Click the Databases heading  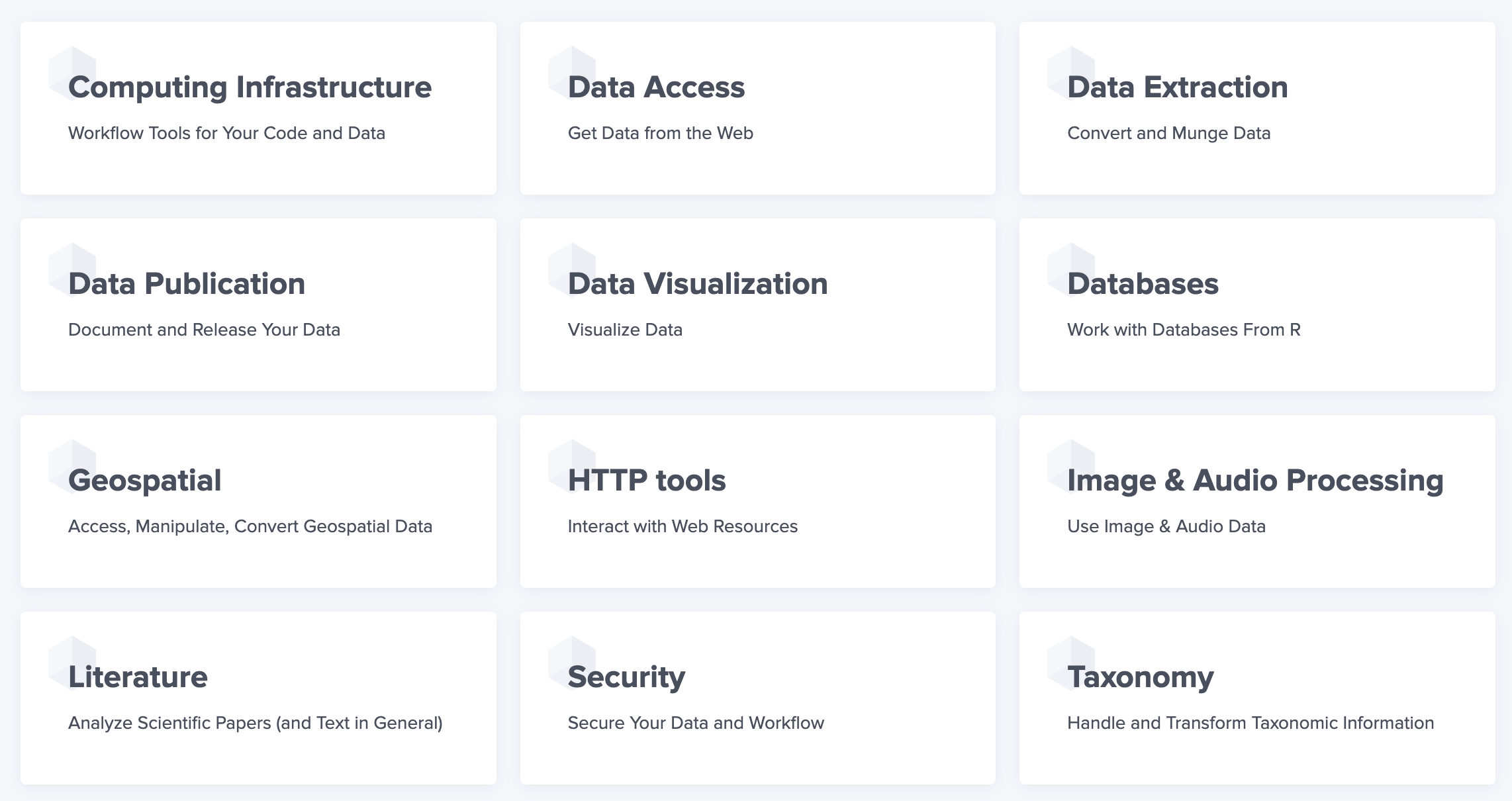(x=1143, y=284)
